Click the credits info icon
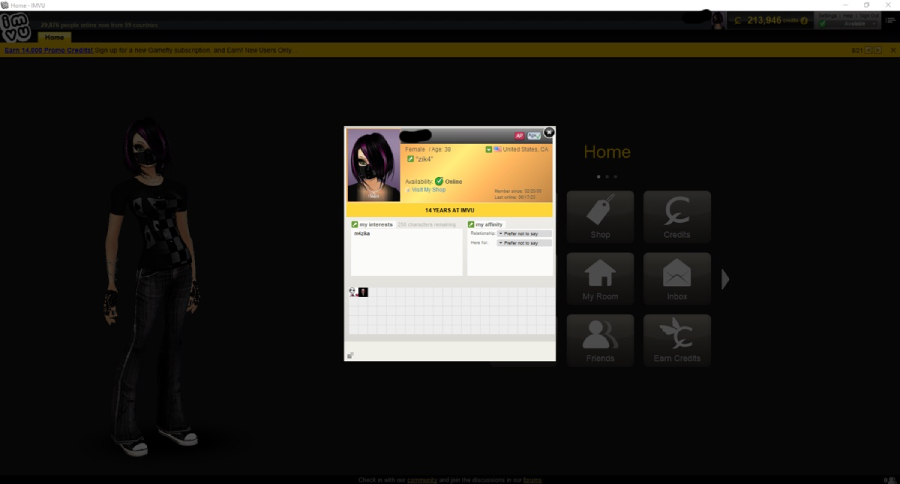This screenshot has width=900, height=484. click(804, 21)
